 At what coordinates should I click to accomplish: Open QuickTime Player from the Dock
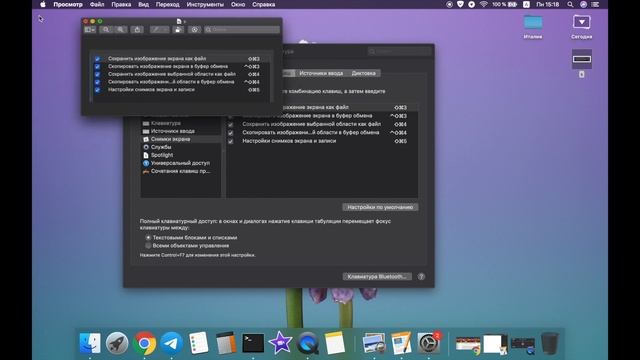[x=307, y=343]
